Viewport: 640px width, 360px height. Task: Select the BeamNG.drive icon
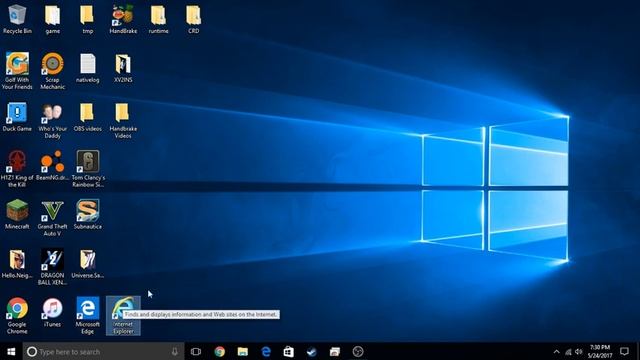tap(52, 166)
